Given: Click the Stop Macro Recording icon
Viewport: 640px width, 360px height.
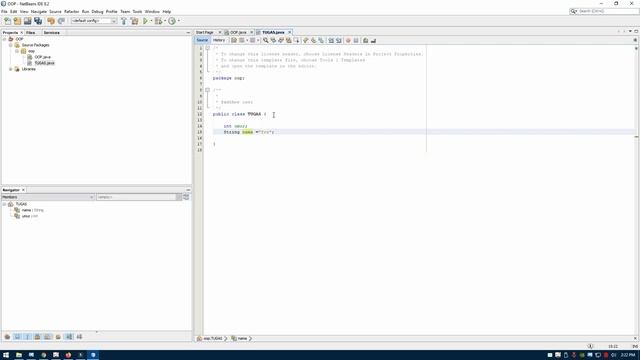Looking at the screenshot, I should (x=356, y=40).
